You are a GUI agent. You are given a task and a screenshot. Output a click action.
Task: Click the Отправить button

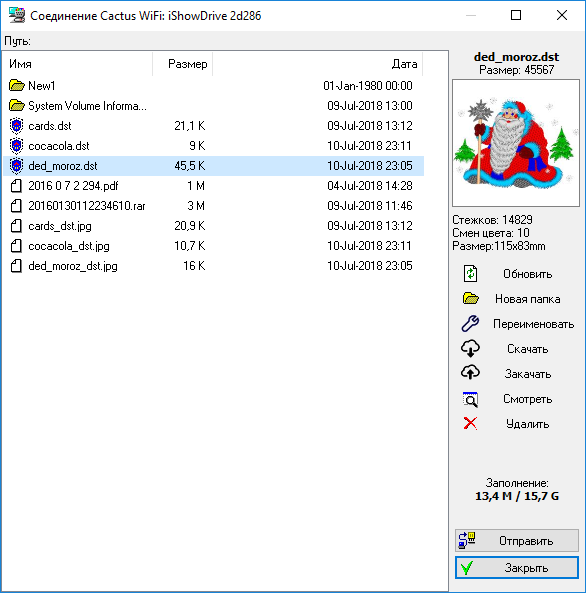(x=516, y=540)
